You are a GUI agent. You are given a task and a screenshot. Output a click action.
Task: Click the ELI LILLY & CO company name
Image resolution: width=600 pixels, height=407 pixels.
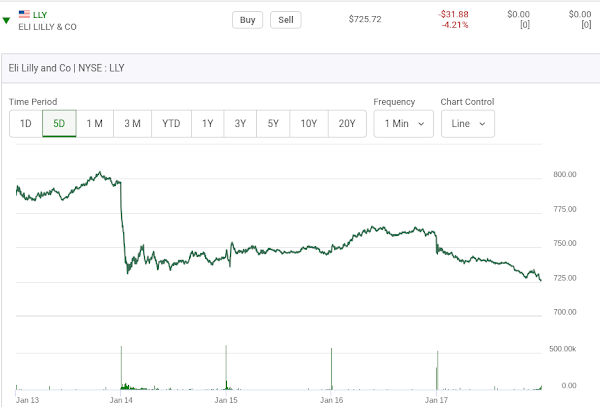(x=47, y=27)
